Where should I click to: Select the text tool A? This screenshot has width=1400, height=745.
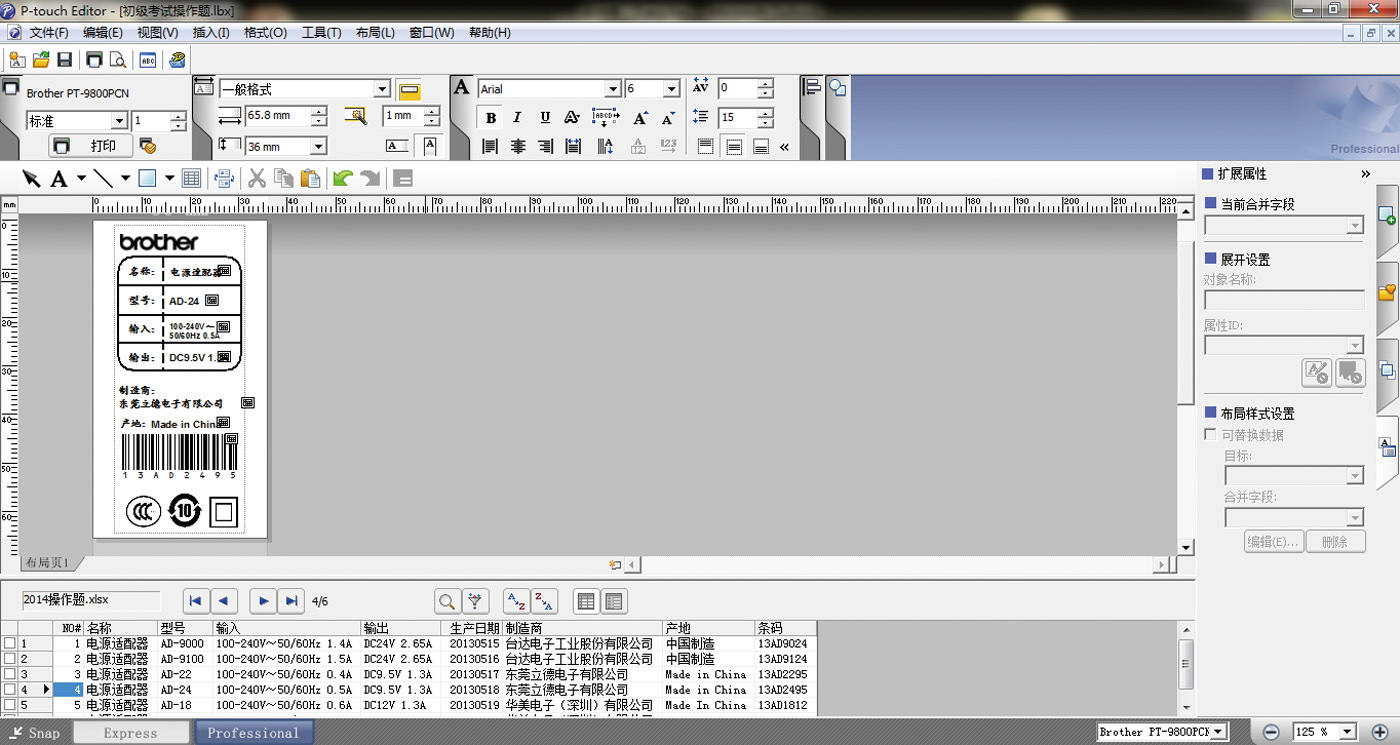coord(58,179)
